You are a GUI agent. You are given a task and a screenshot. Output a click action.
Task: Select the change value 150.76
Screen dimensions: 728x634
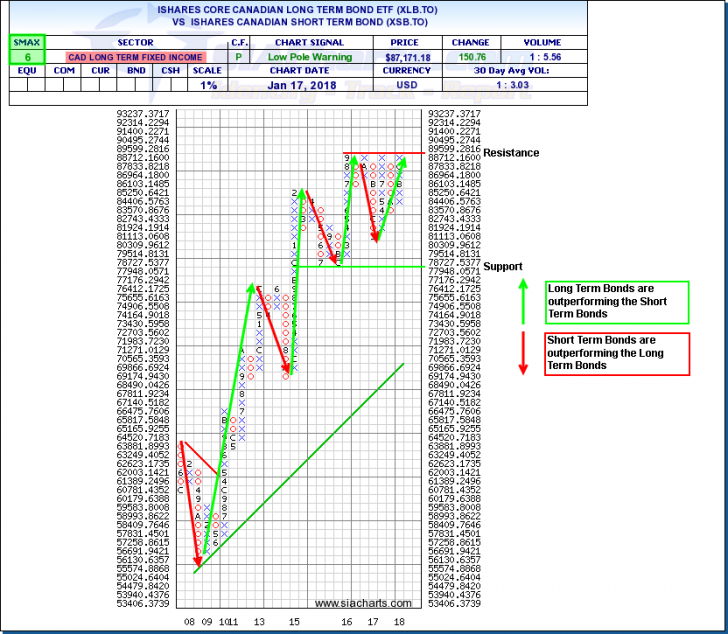click(x=472, y=57)
